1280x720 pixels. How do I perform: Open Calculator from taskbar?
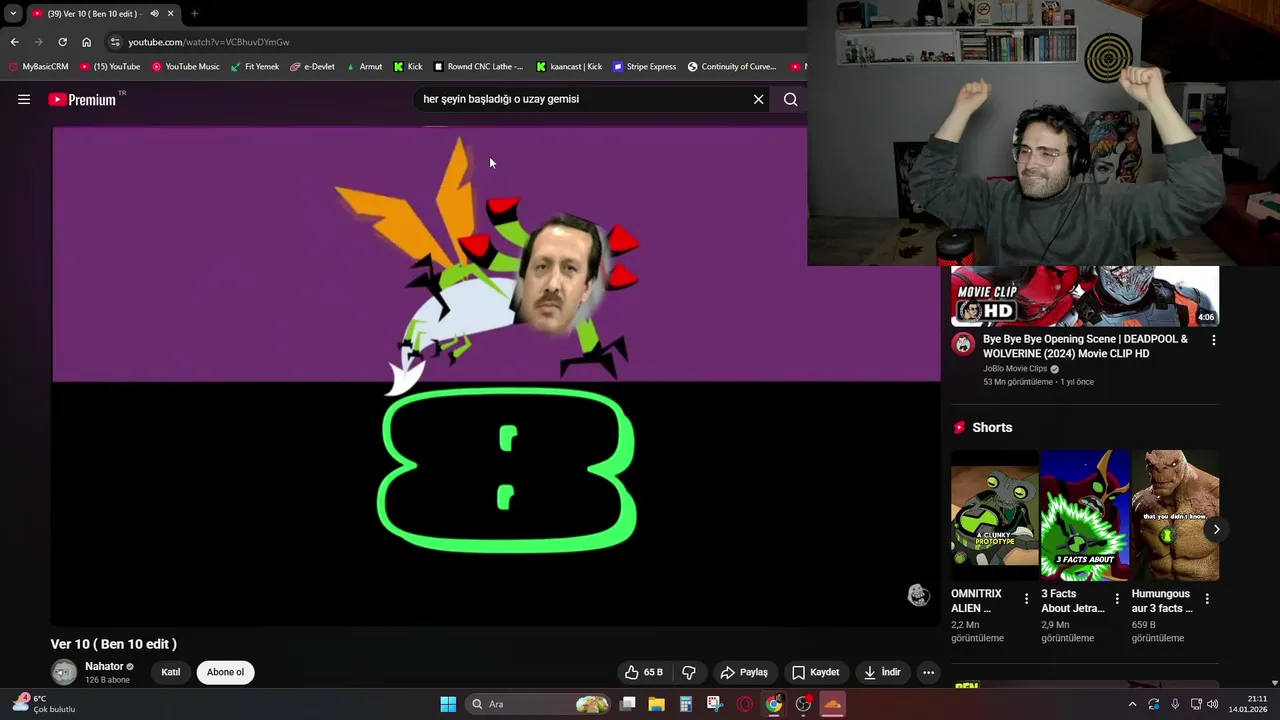pyautogui.click(x=685, y=704)
